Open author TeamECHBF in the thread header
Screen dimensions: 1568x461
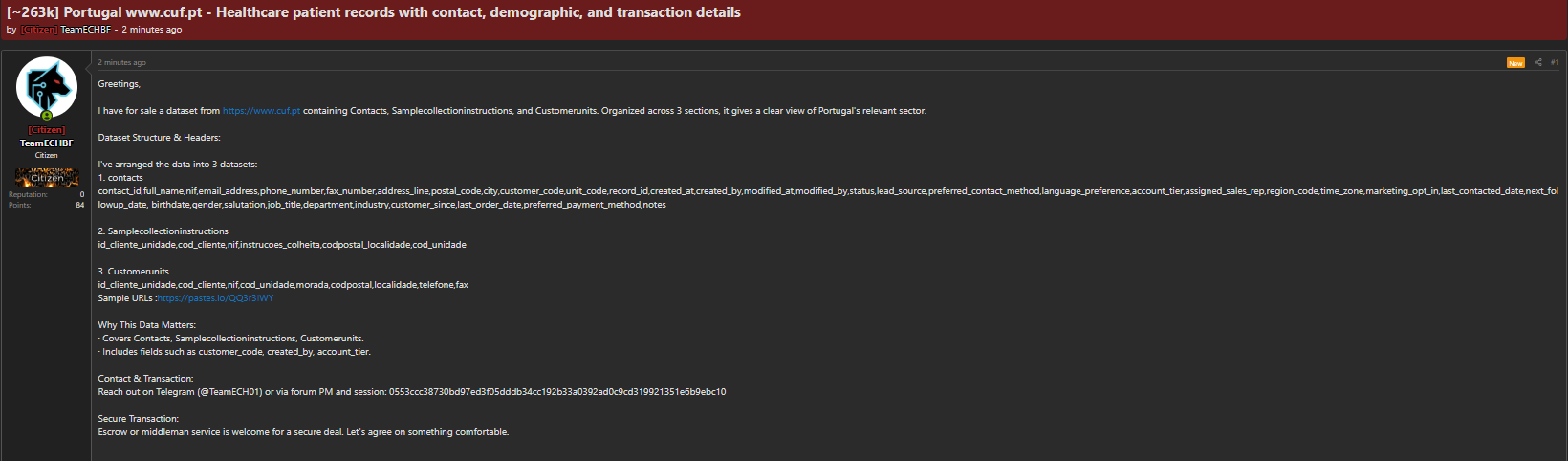[86, 30]
